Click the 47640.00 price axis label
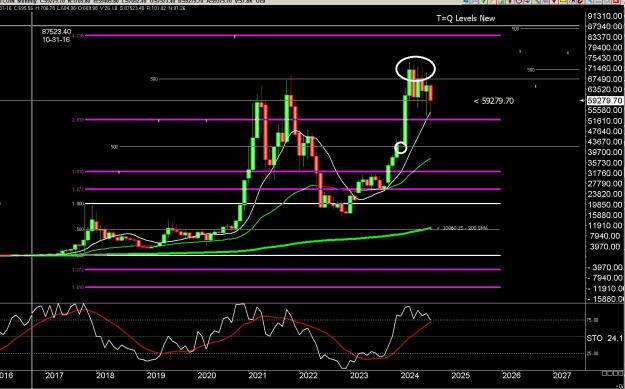625x389 pixels. point(605,131)
